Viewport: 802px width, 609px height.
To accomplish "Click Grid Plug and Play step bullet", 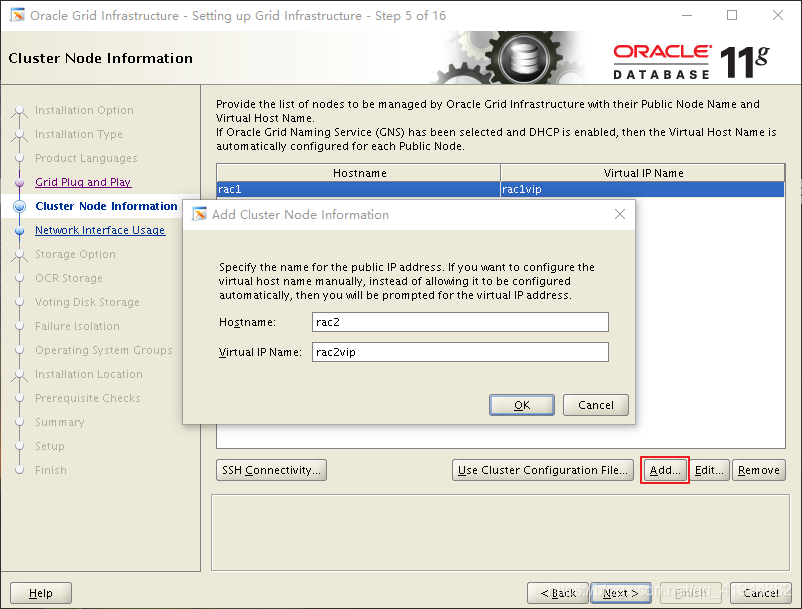I will [x=19, y=182].
